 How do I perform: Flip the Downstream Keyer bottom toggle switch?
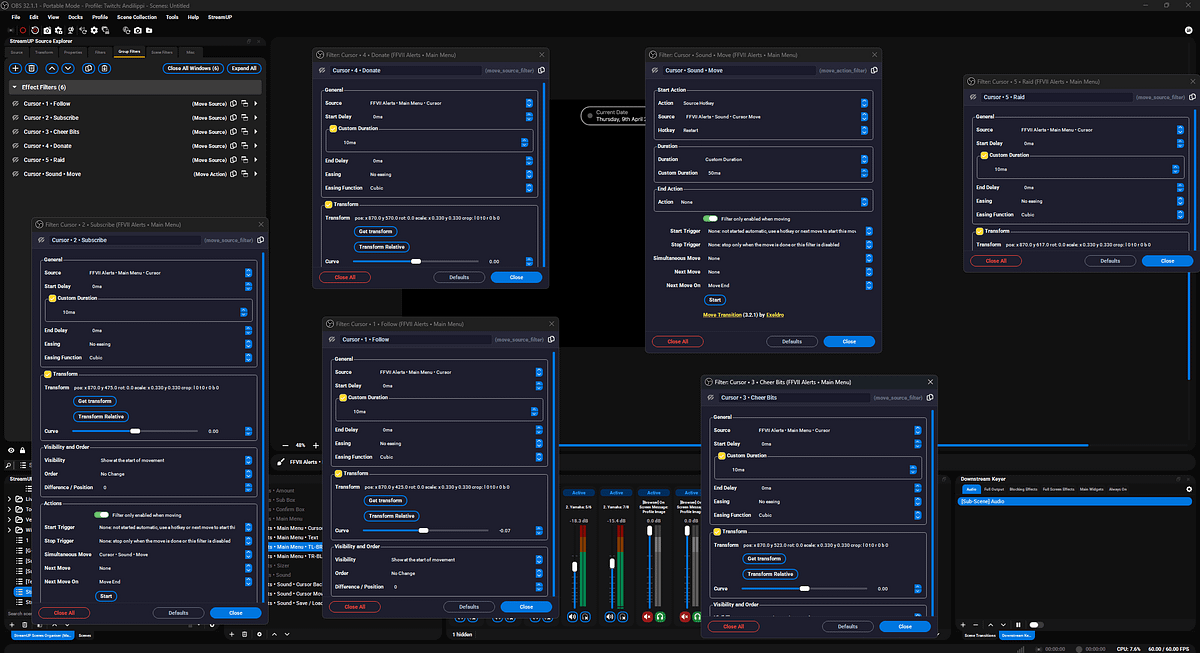1036,625
